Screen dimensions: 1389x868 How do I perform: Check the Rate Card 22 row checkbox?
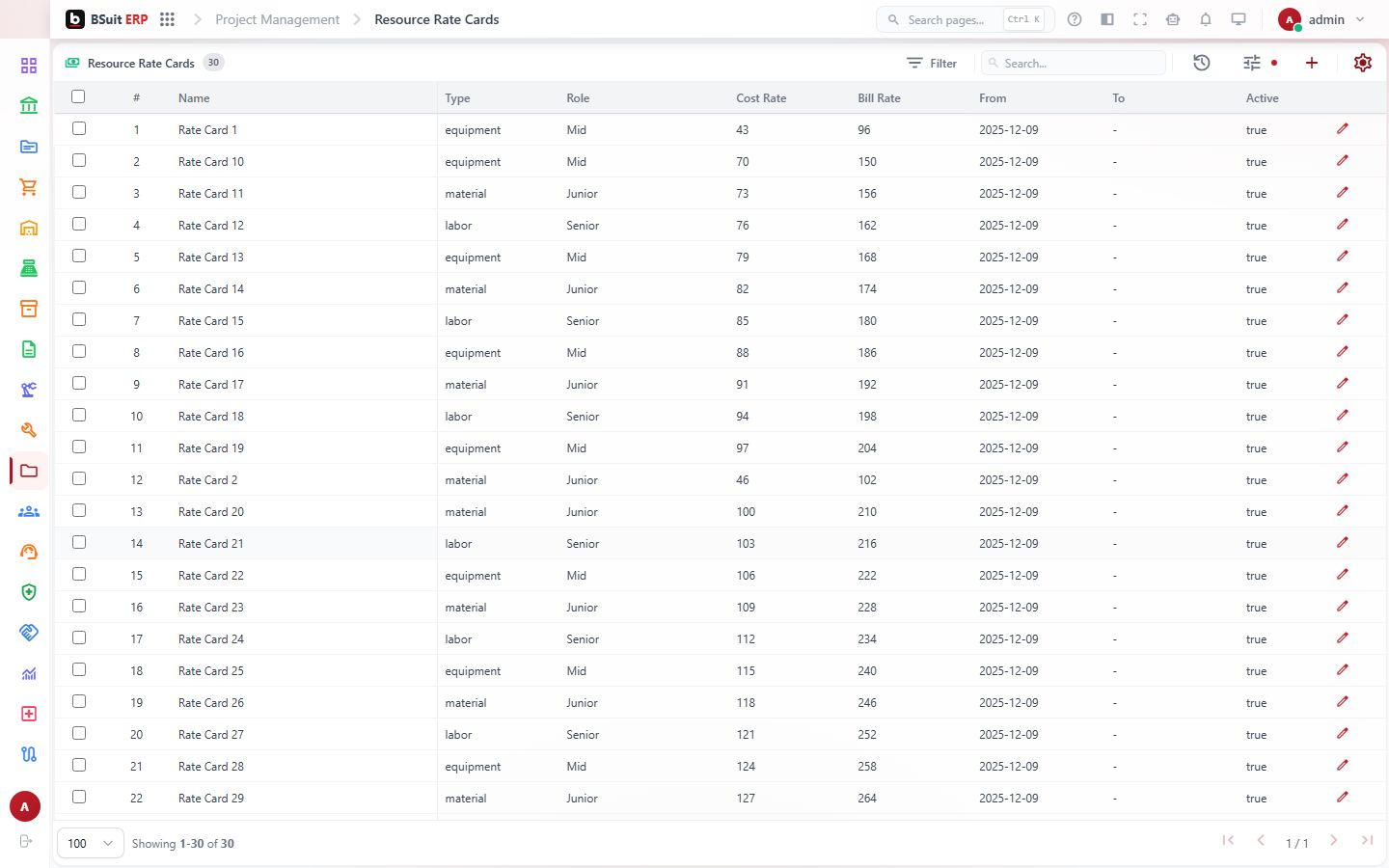click(79, 574)
